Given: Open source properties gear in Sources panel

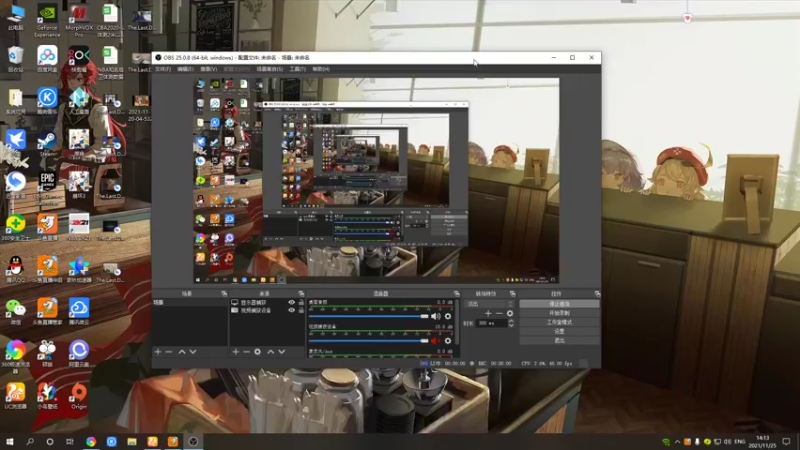Looking at the screenshot, I should tap(258, 352).
